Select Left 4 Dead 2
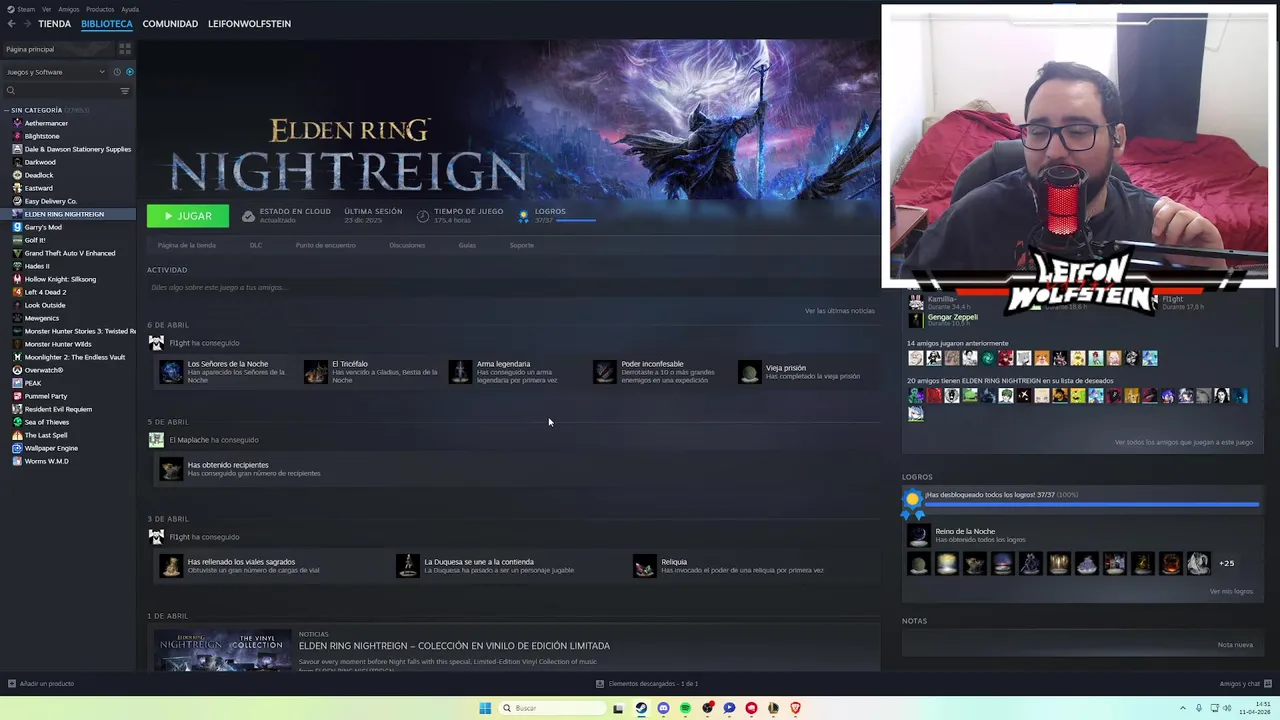 45,292
